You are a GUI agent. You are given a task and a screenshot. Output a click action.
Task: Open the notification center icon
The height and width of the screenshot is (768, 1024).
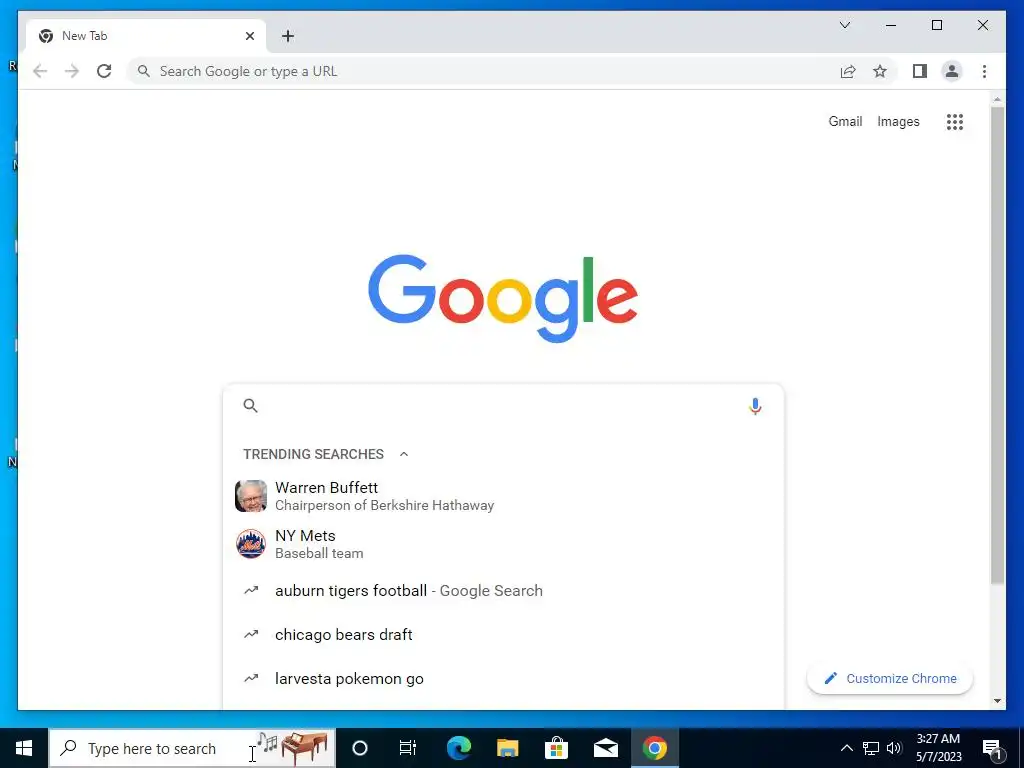click(x=992, y=748)
